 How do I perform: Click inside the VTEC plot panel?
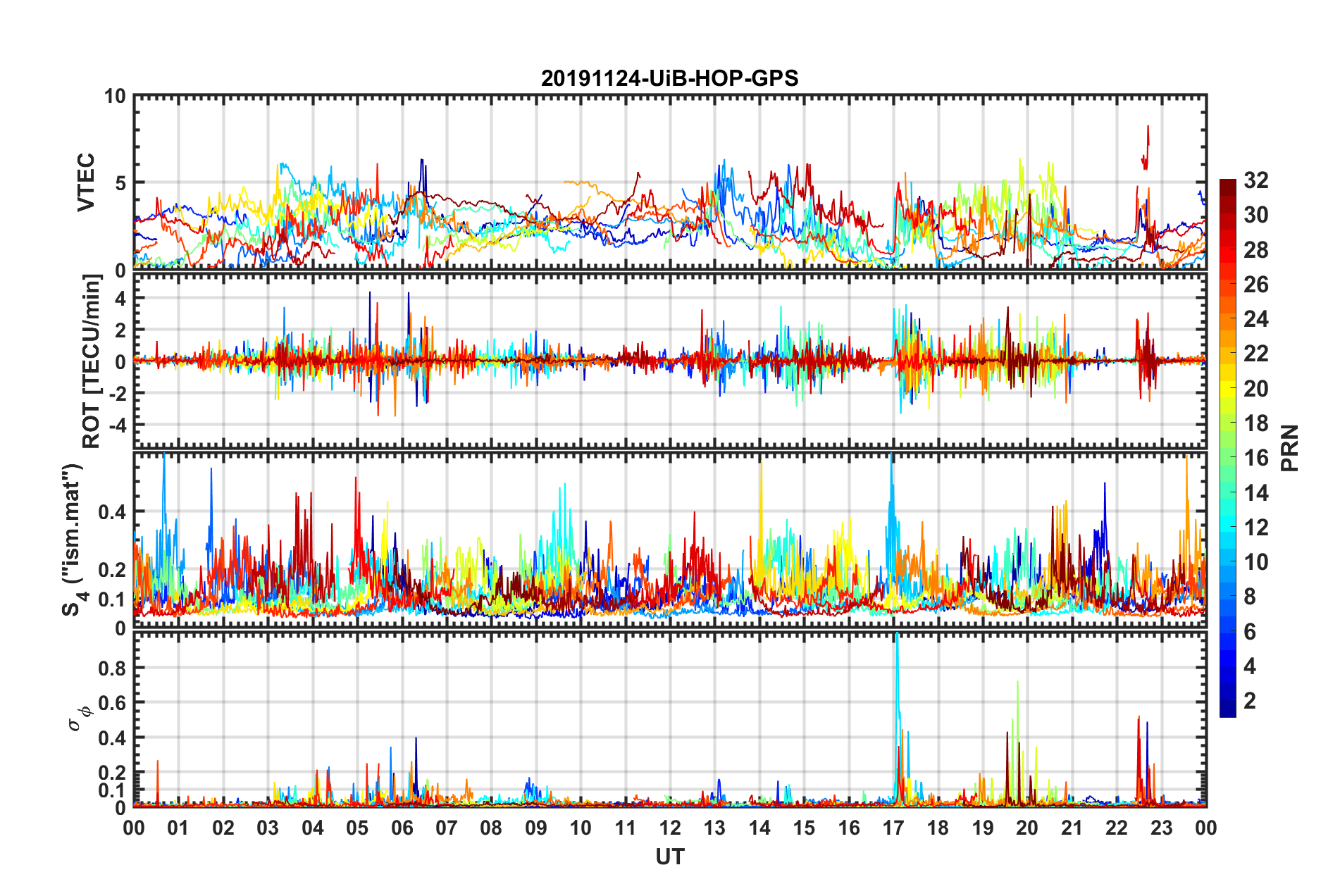(670, 182)
